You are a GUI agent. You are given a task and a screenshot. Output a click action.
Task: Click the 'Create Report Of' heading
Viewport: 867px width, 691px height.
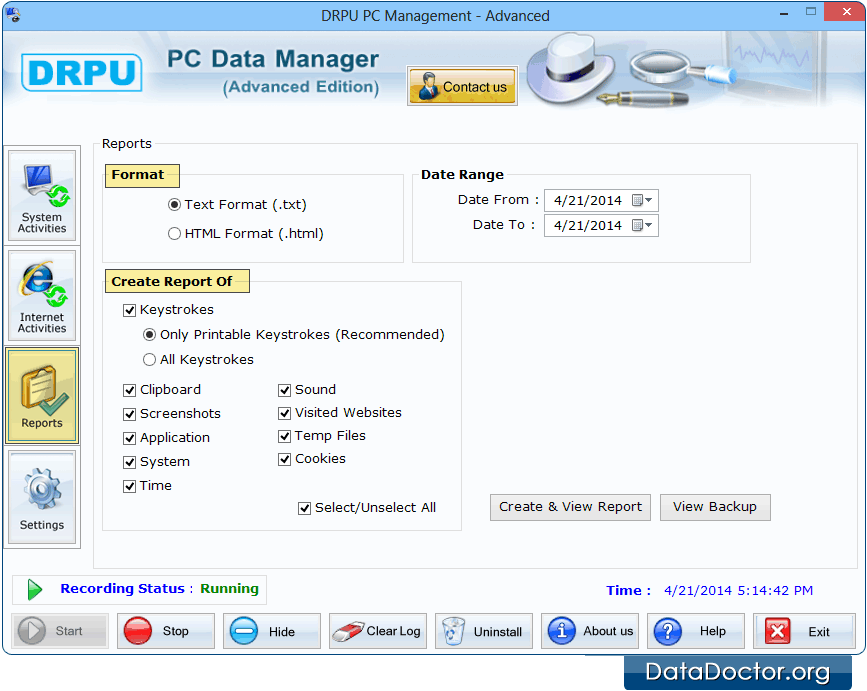point(171,281)
